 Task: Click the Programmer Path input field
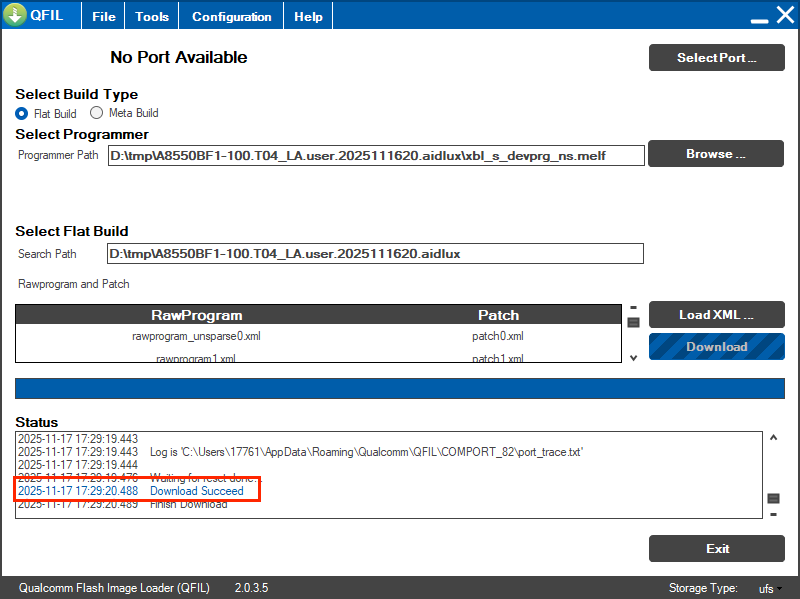[375, 155]
